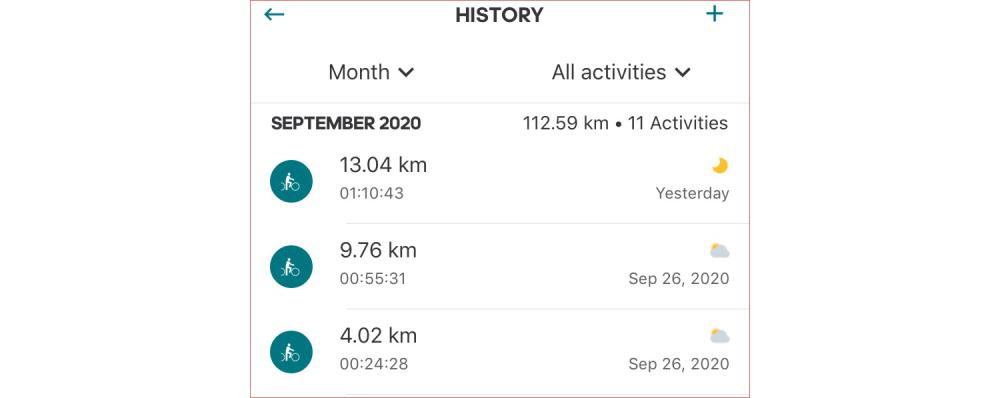Add a new activity with plus icon

(x=714, y=13)
